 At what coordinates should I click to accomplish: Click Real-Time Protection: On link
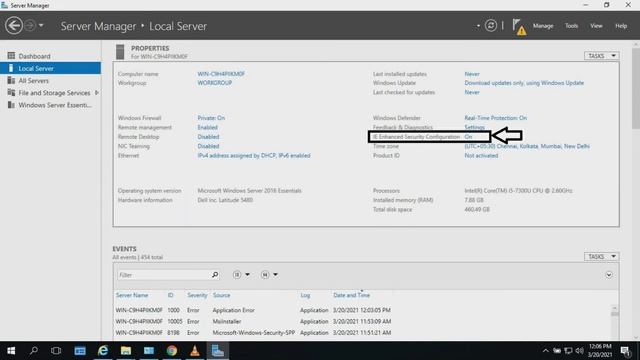click(x=496, y=118)
